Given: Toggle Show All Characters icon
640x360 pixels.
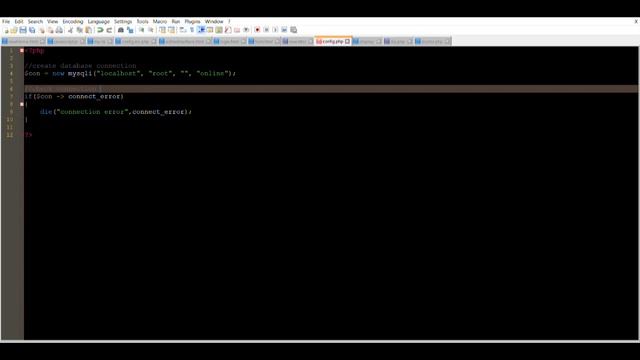Looking at the screenshot, I should click(192, 30).
